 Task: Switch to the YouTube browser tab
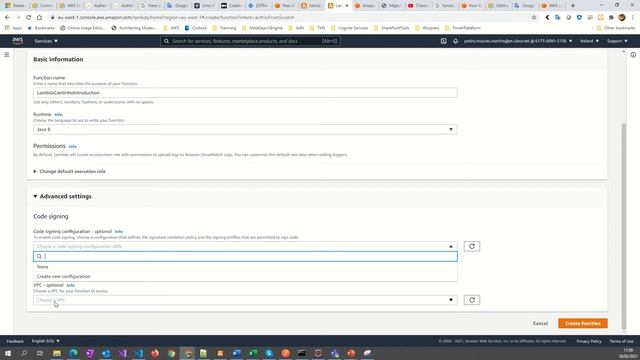(x=418, y=6)
